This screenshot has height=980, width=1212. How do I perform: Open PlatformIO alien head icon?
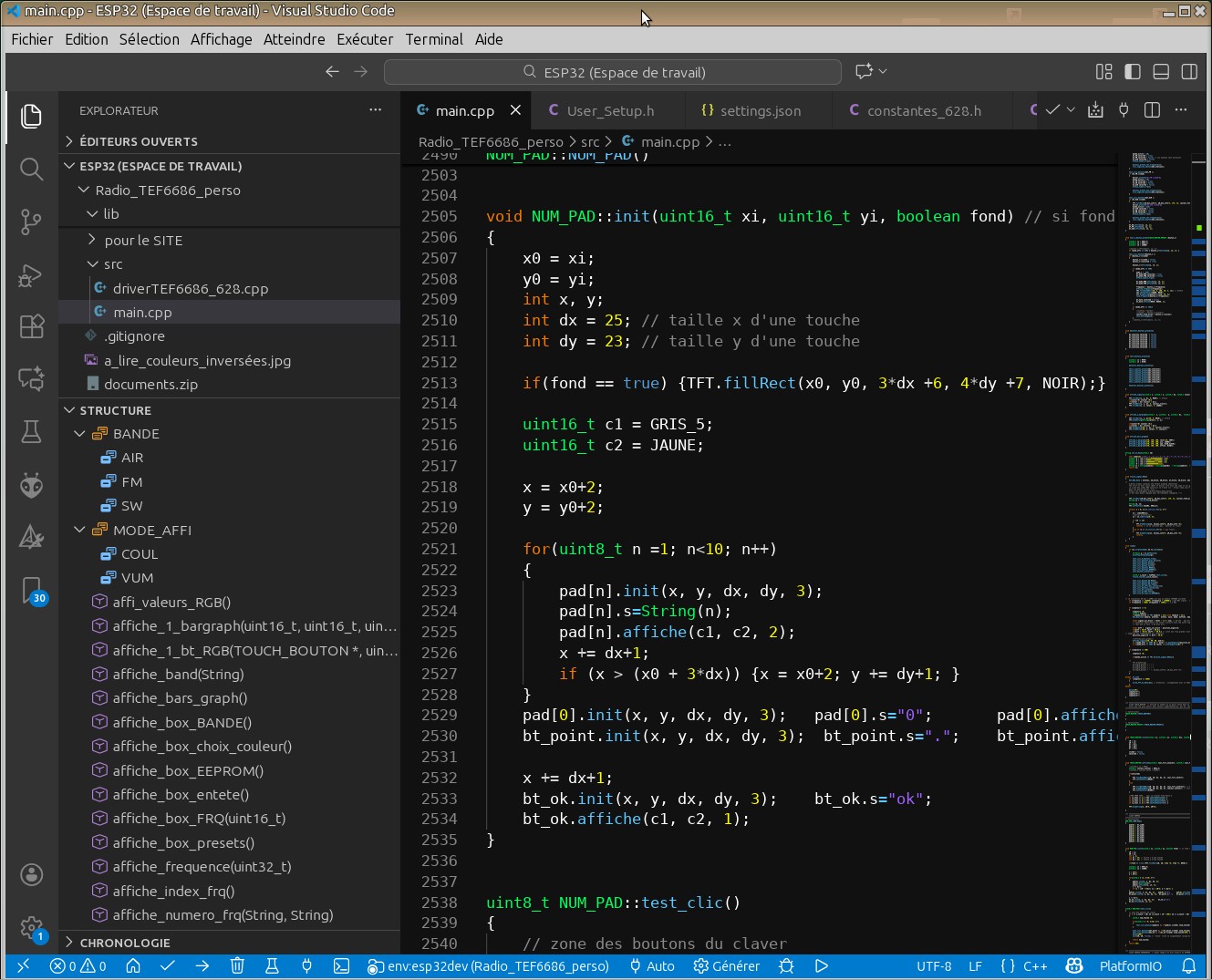(31, 485)
